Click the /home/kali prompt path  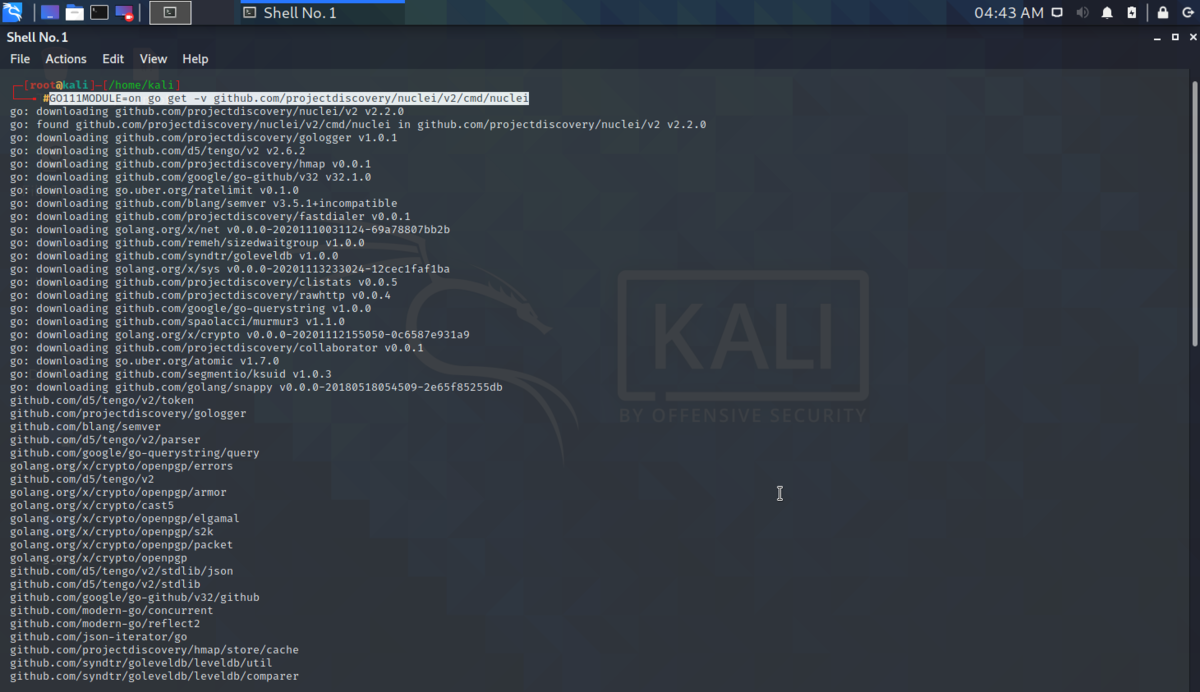[140, 85]
